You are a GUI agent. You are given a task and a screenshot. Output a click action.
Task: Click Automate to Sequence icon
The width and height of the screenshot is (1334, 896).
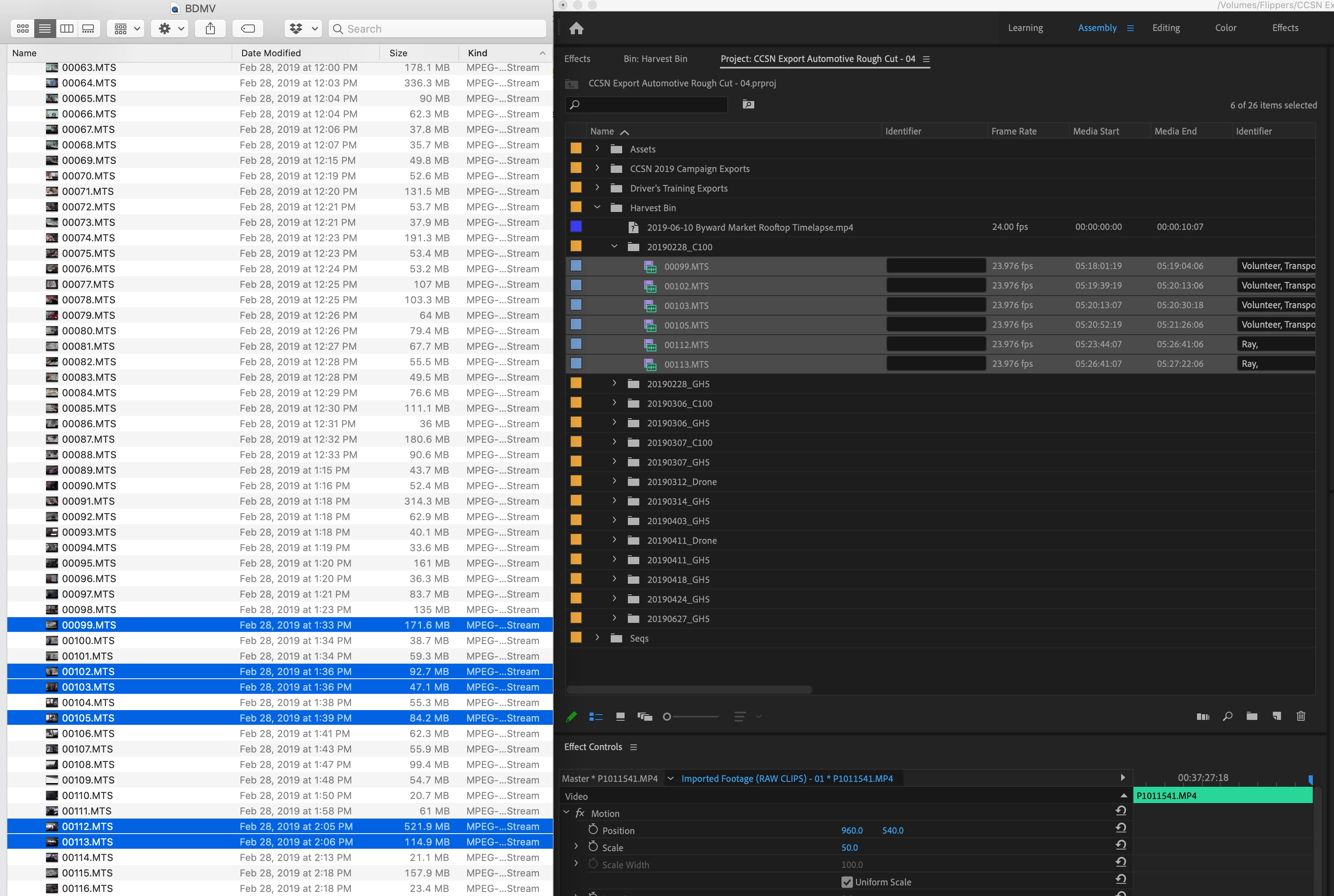(1203, 717)
